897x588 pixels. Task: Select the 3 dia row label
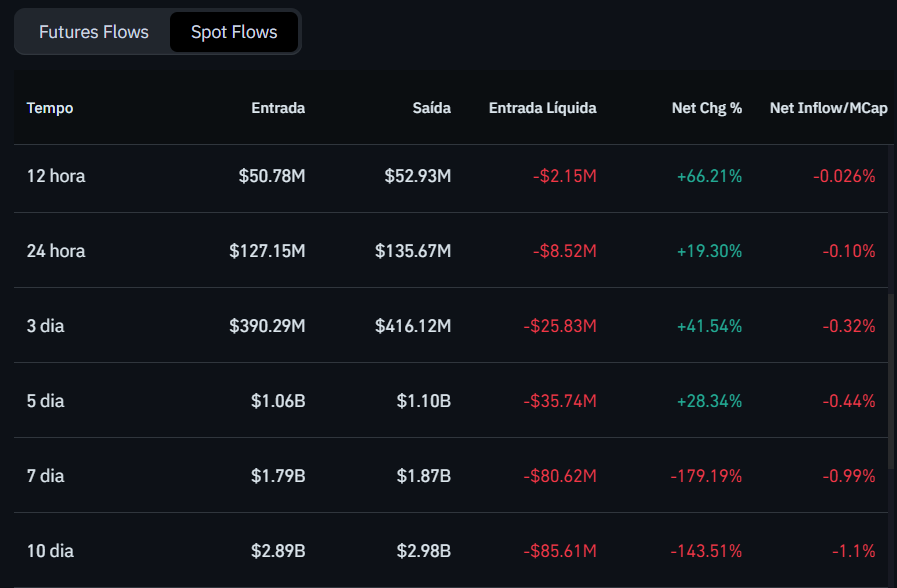[45, 326]
